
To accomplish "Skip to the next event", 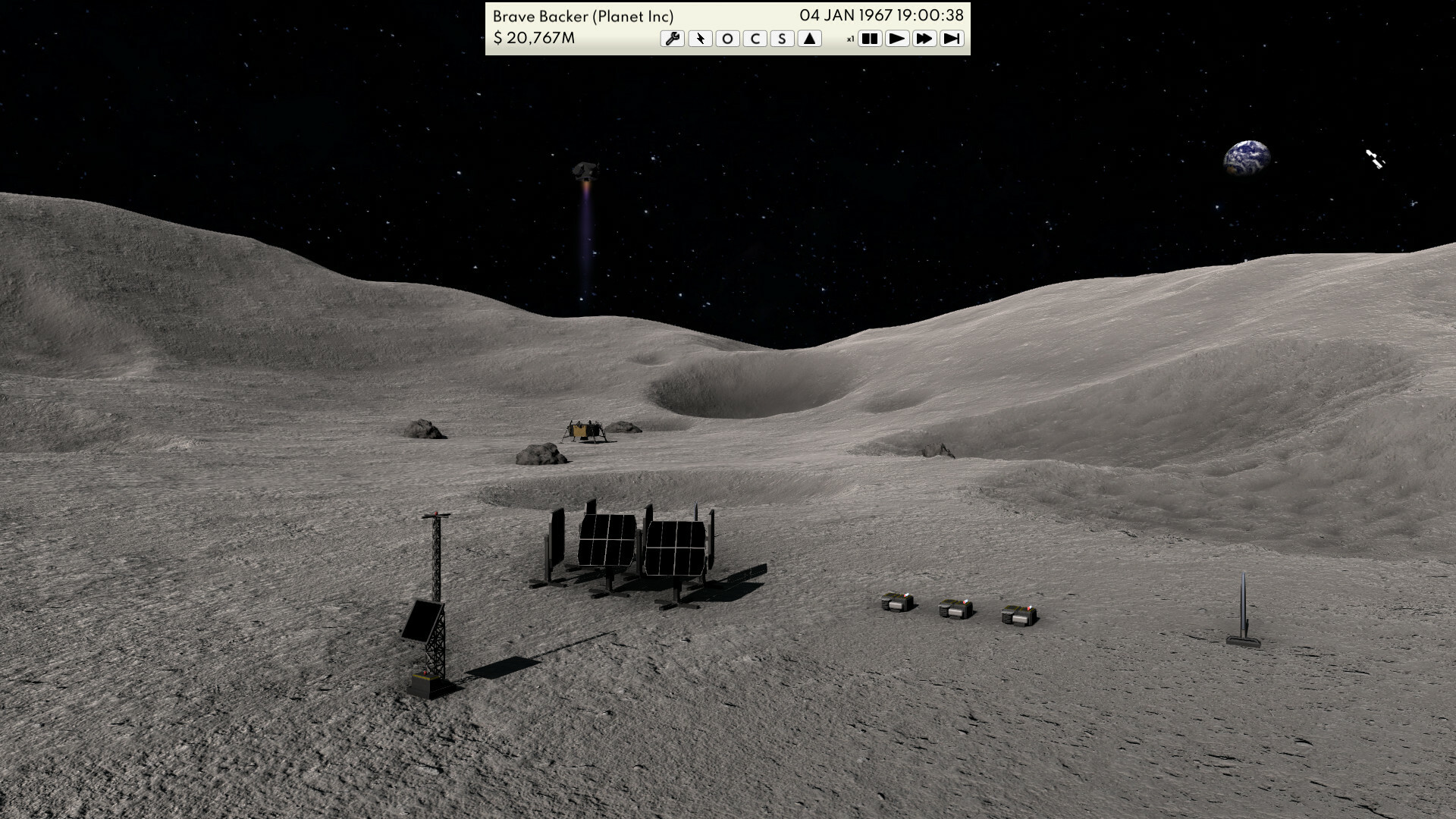I will click(952, 38).
